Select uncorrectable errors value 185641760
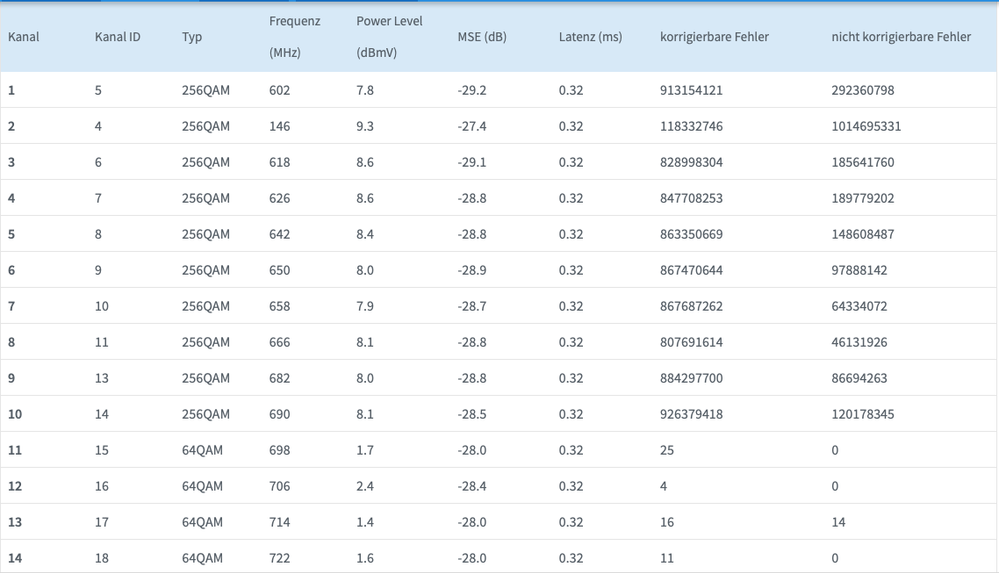 click(863, 163)
